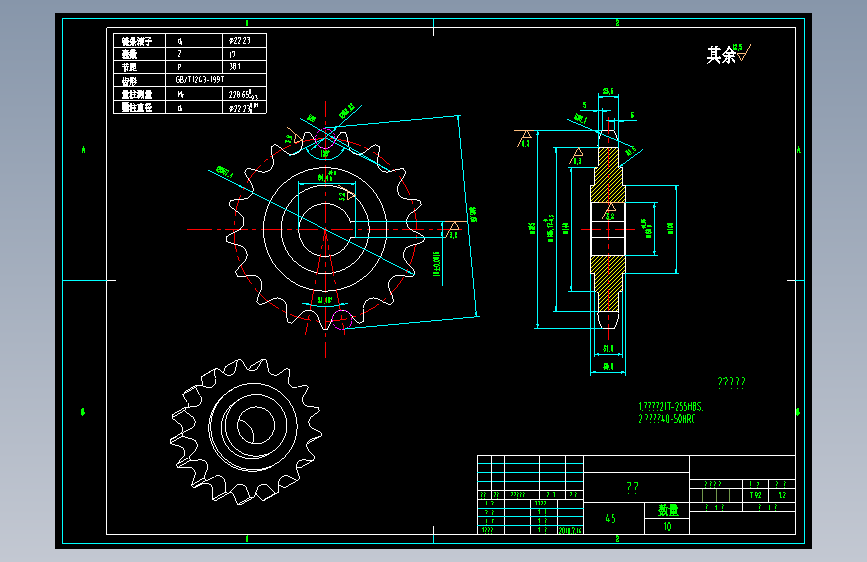Click zone marker "2" on top border
The width and height of the screenshot is (867, 562).
(x=617, y=23)
